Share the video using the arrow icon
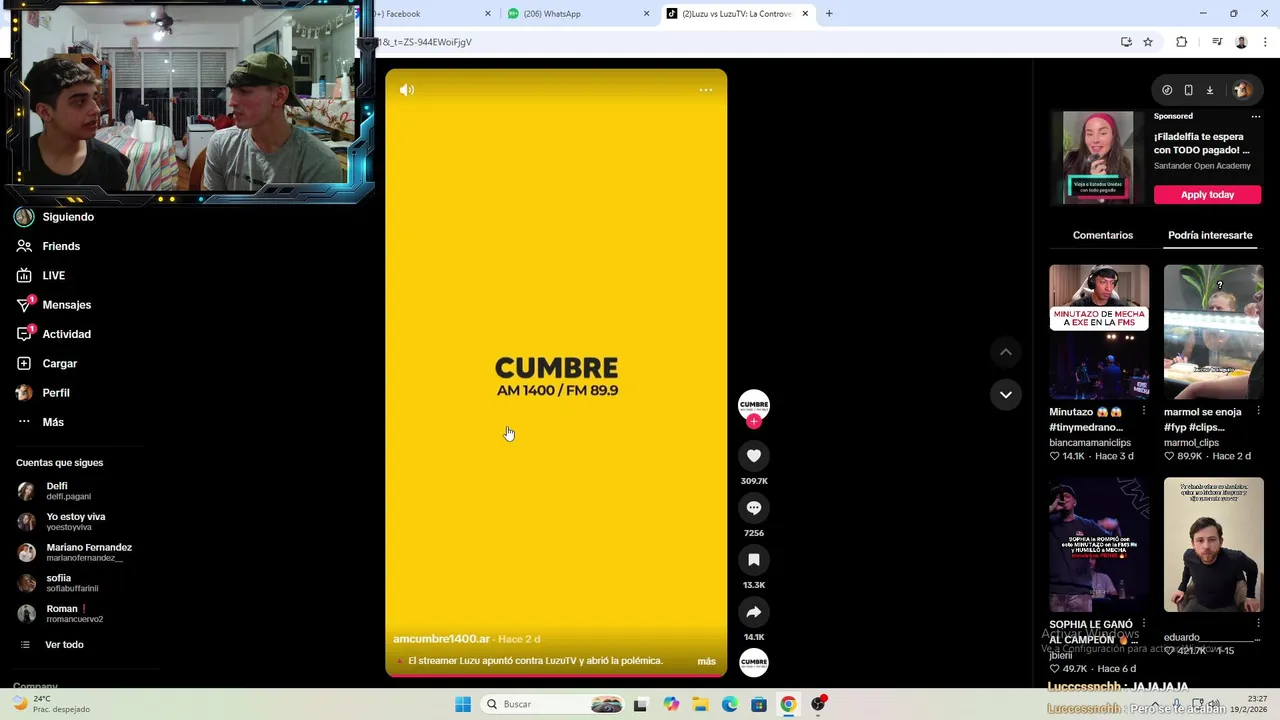This screenshot has width=1280, height=720. coord(754,612)
